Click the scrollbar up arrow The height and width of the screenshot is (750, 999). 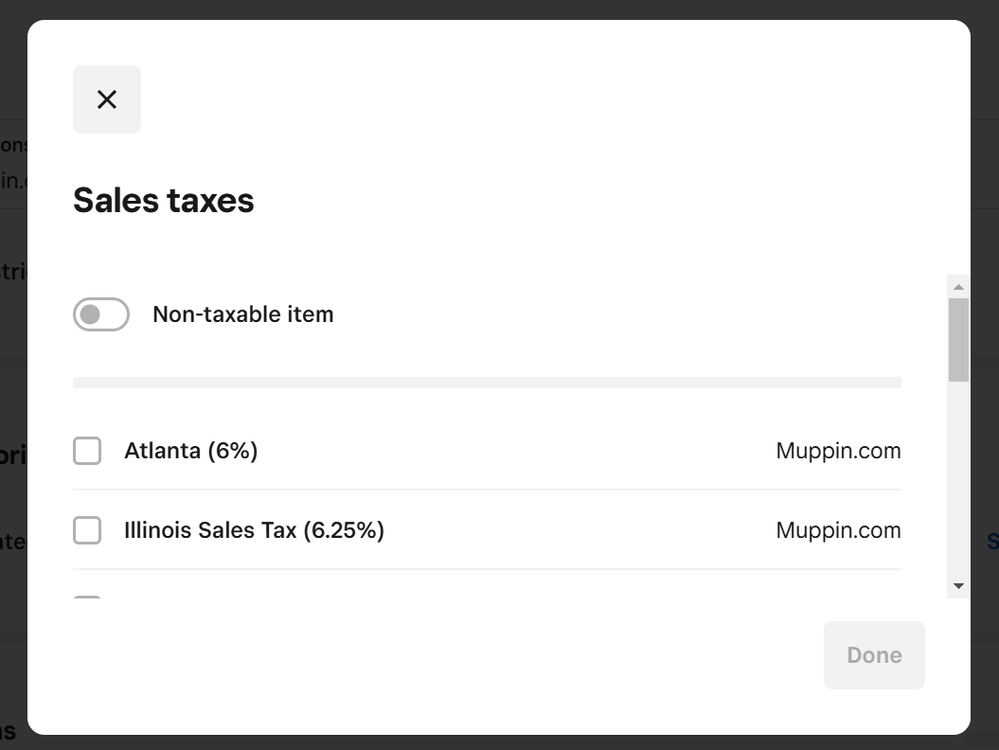click(x=959, y=287)
